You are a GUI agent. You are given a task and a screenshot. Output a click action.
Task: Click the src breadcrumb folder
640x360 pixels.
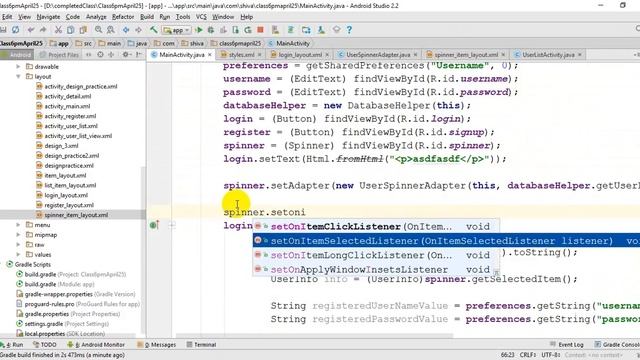point(84,43)
